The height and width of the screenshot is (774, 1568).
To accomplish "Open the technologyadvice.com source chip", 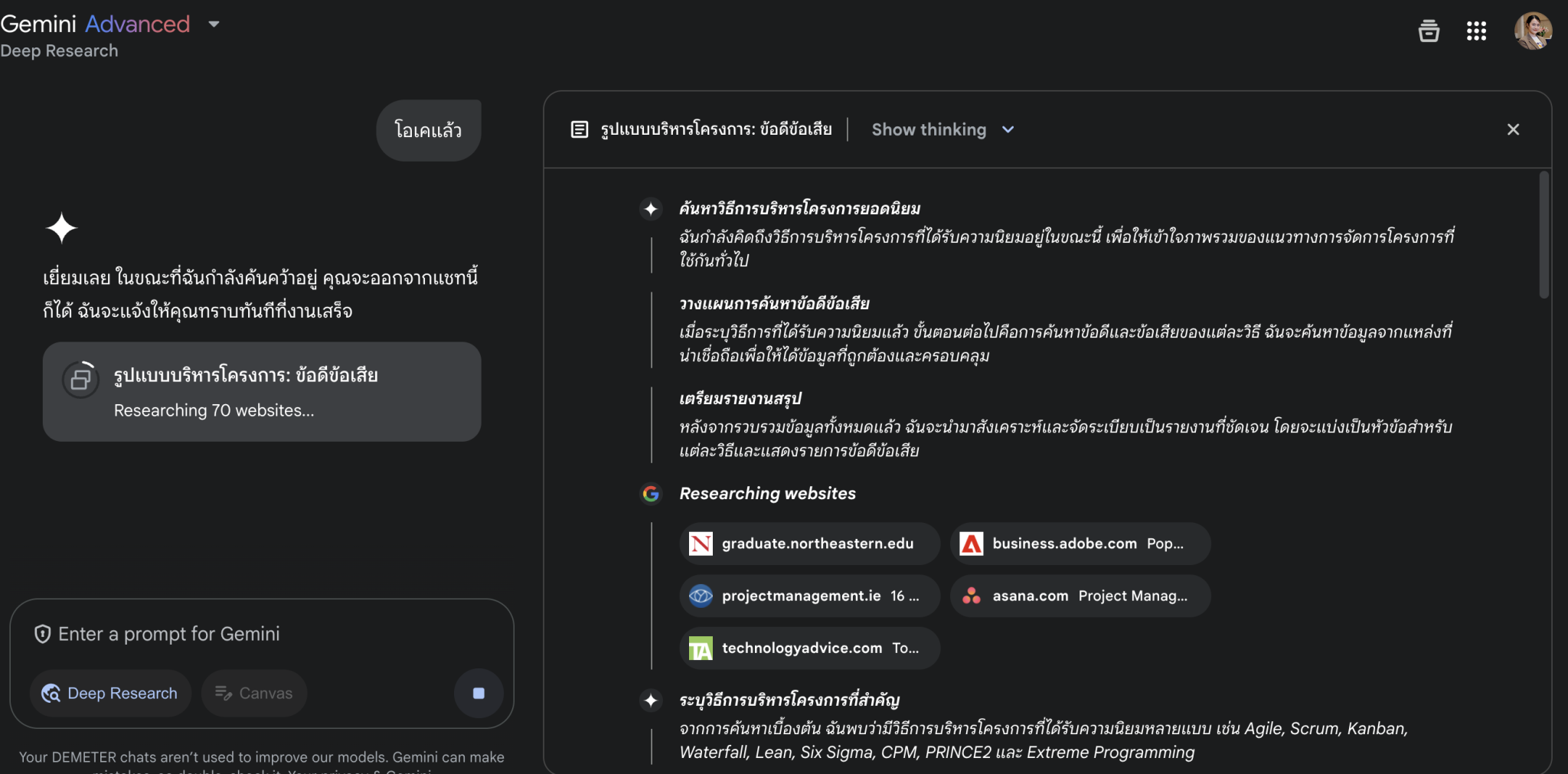I will point(809,648).
